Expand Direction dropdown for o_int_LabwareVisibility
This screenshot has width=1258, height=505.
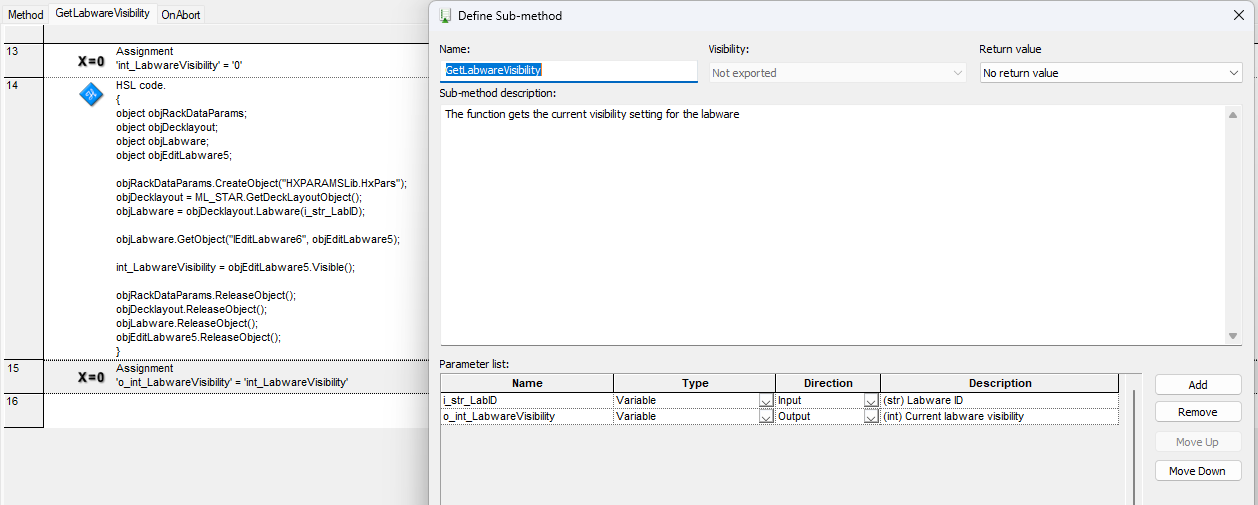pos(871,417)
